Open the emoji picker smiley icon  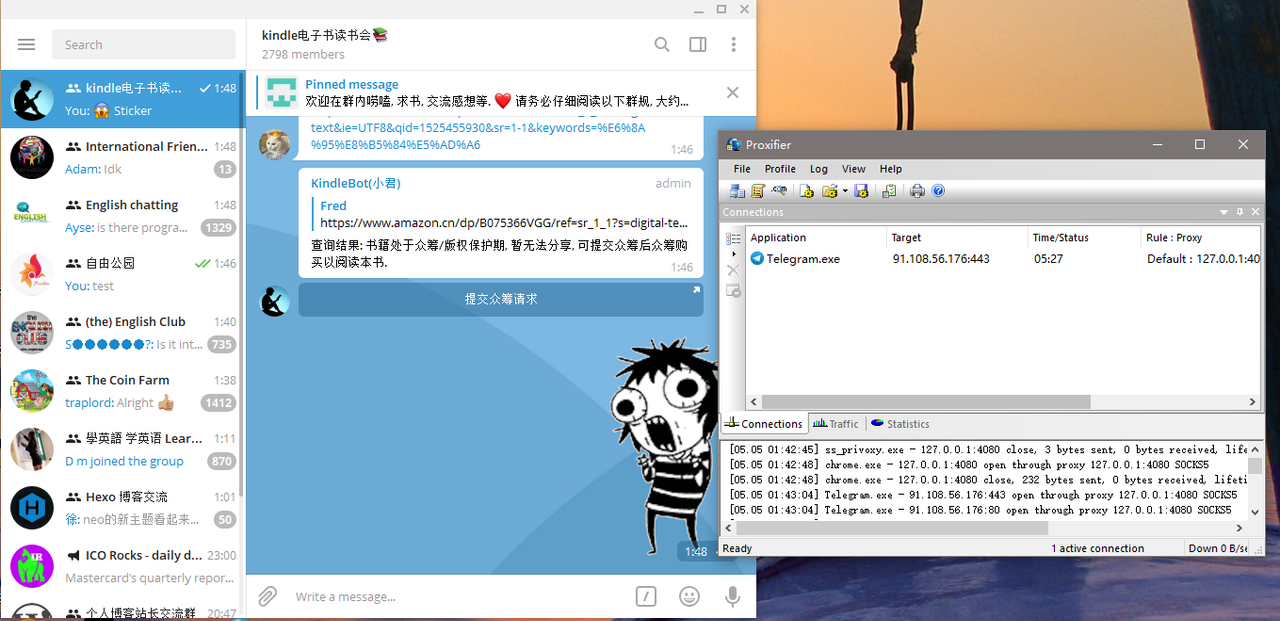(689, 596)
